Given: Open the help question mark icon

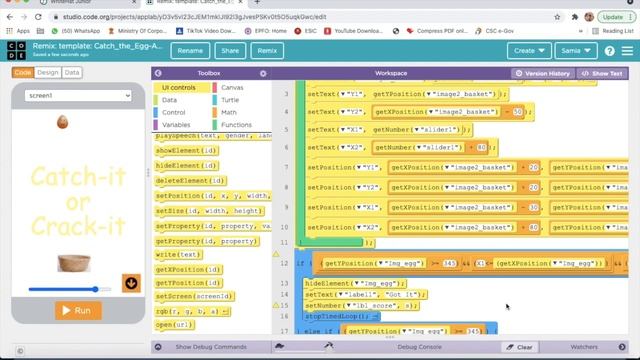Looking at the screenshot, I should click(x=609, y=51).
